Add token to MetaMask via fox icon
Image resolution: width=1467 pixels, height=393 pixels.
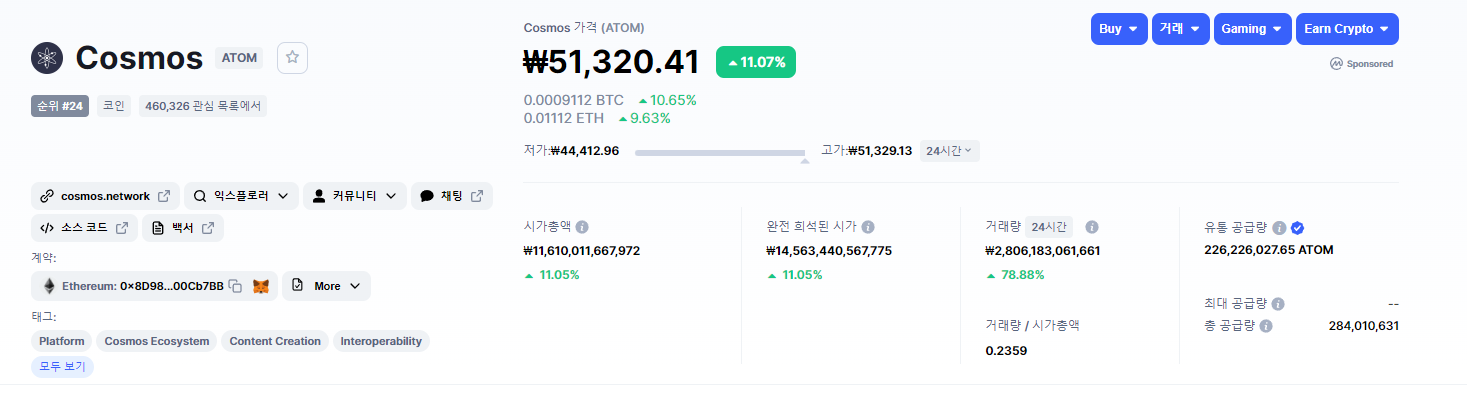coord(261,286)
